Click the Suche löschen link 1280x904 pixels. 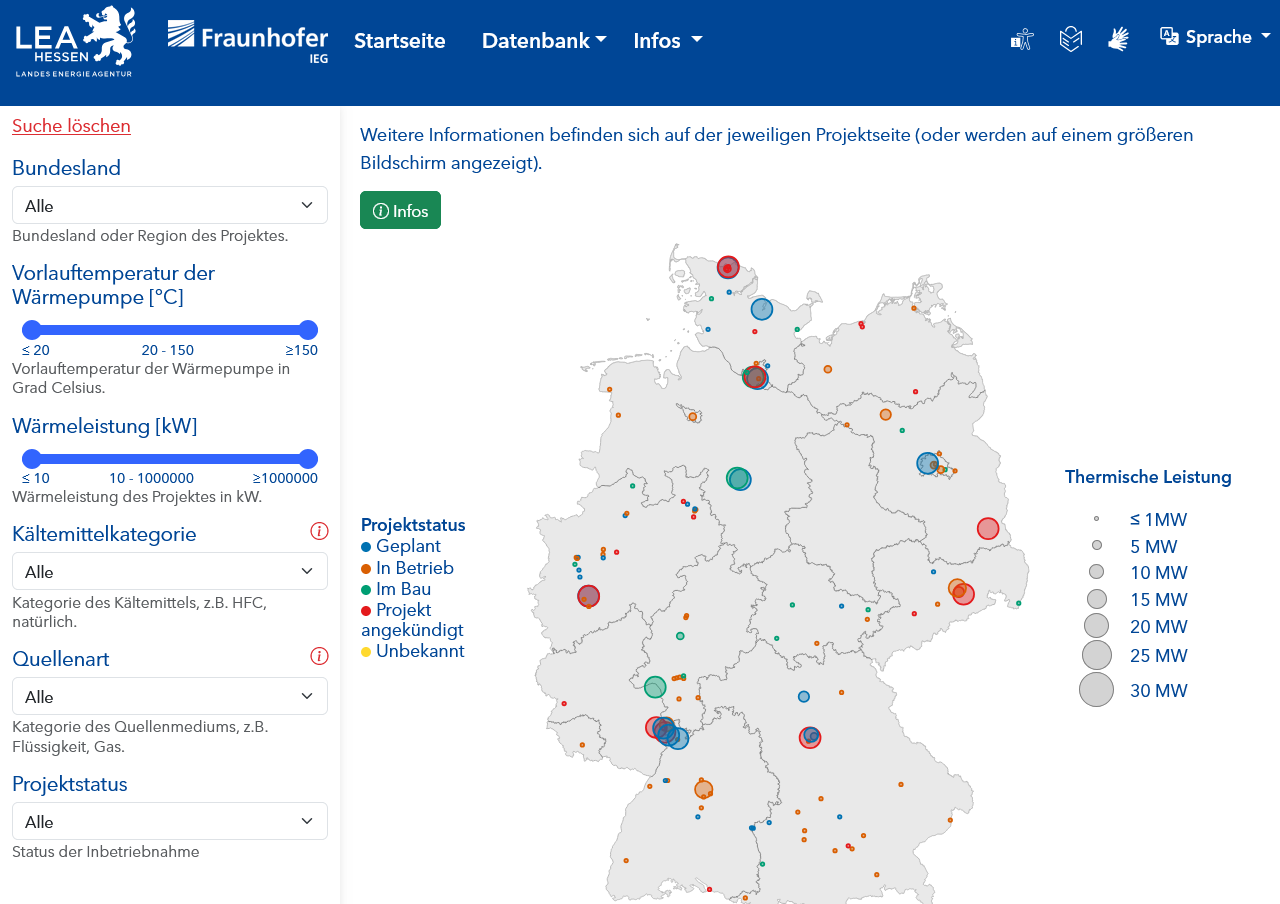[71, 125]
